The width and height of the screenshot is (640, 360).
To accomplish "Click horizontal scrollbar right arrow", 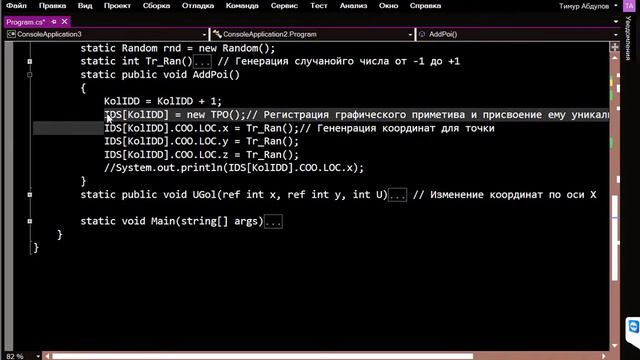I will pos(604,356).
